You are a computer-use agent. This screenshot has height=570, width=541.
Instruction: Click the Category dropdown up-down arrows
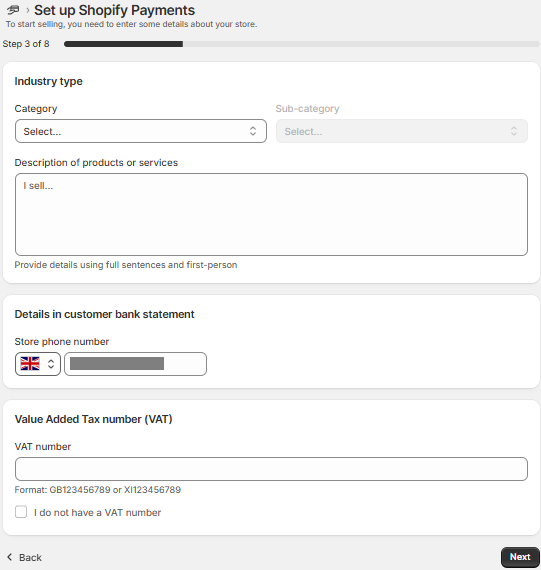[x=253, y=131]
